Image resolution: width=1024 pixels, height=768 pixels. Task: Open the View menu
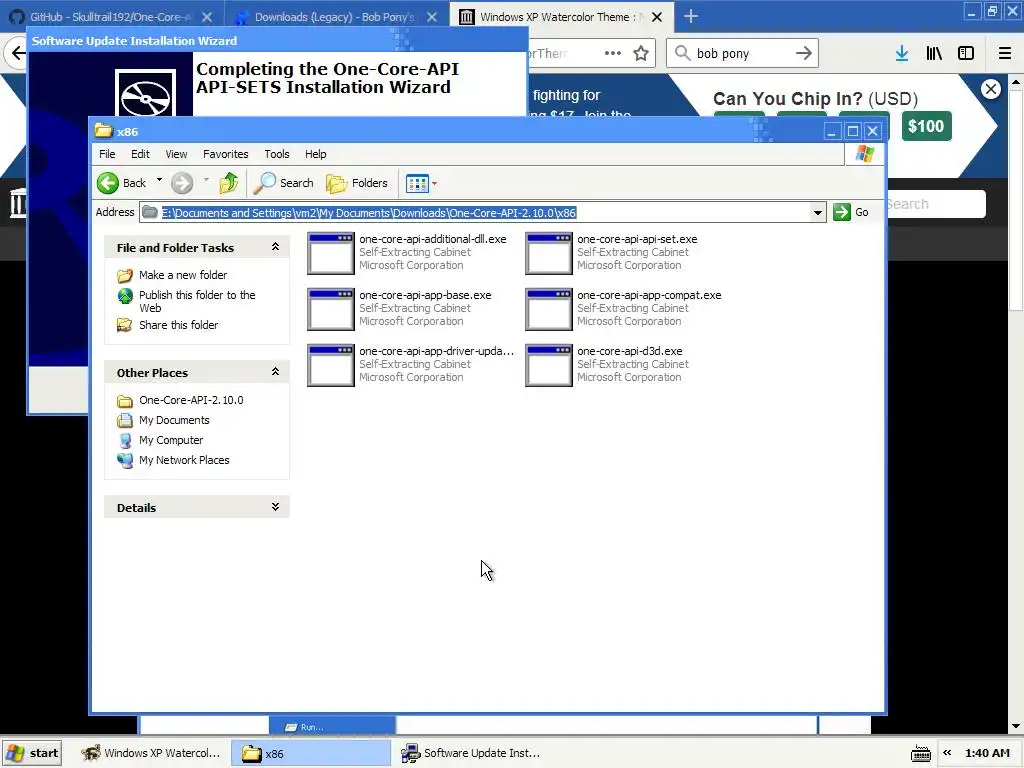tap(176, 154)
